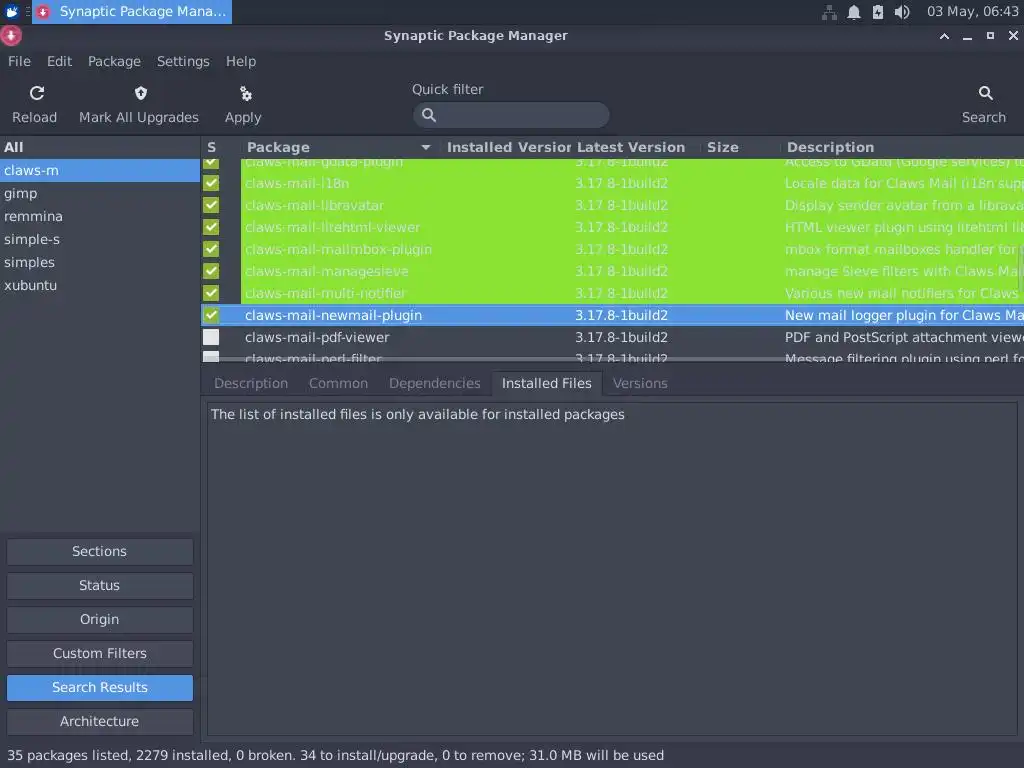Open the File menu

[x=19, y=61]
